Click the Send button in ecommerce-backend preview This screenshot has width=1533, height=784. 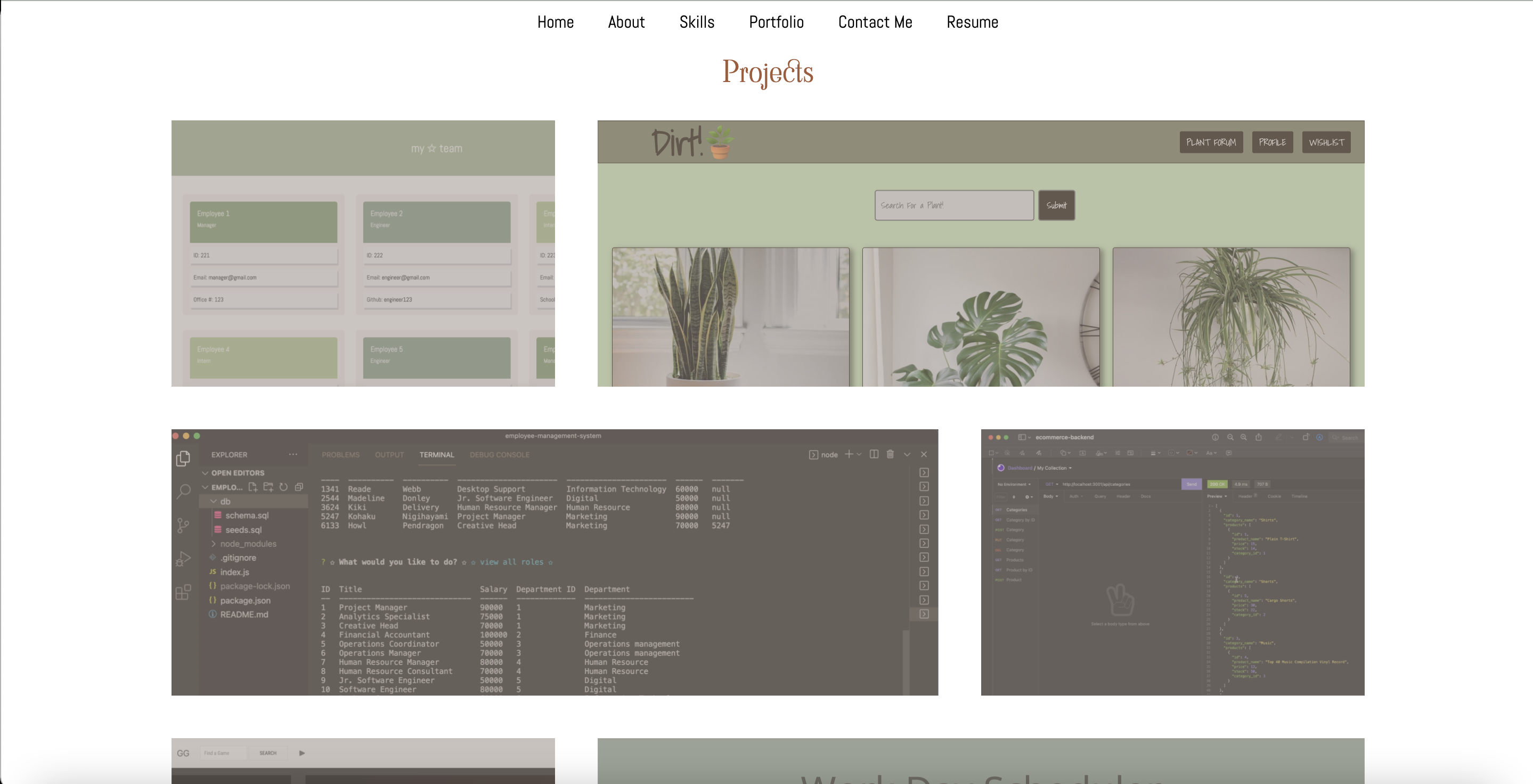point(1191,484)
